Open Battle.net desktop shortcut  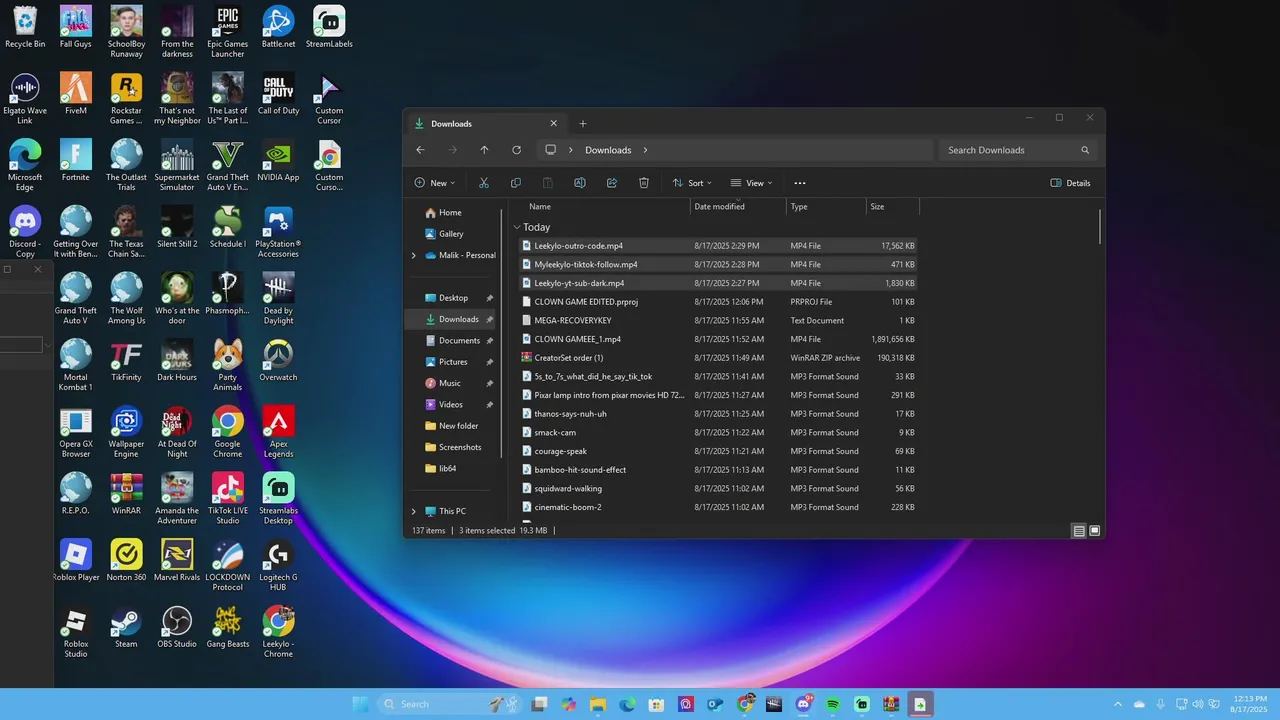click(278, 27)
